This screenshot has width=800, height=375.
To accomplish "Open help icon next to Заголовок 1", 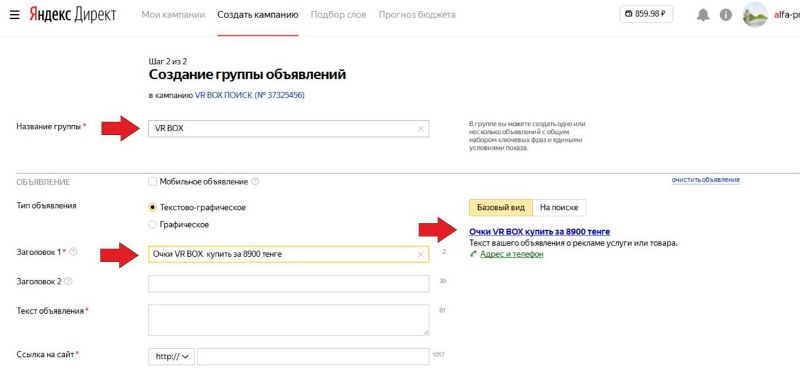I will (x=73, y=252).
